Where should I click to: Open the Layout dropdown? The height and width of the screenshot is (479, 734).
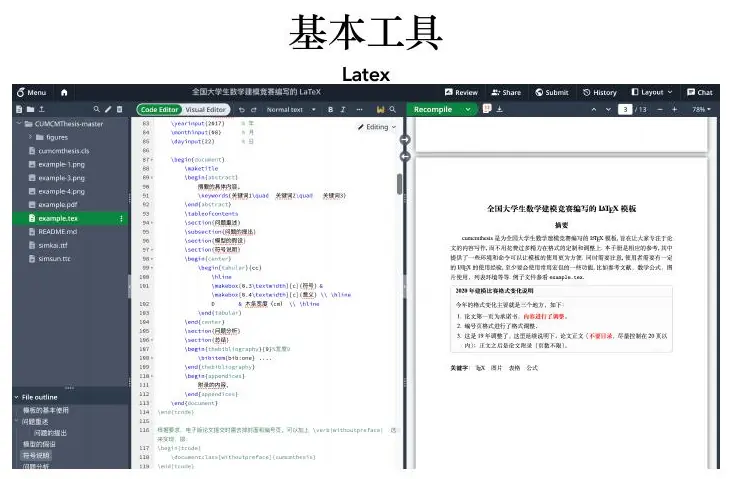652,92
